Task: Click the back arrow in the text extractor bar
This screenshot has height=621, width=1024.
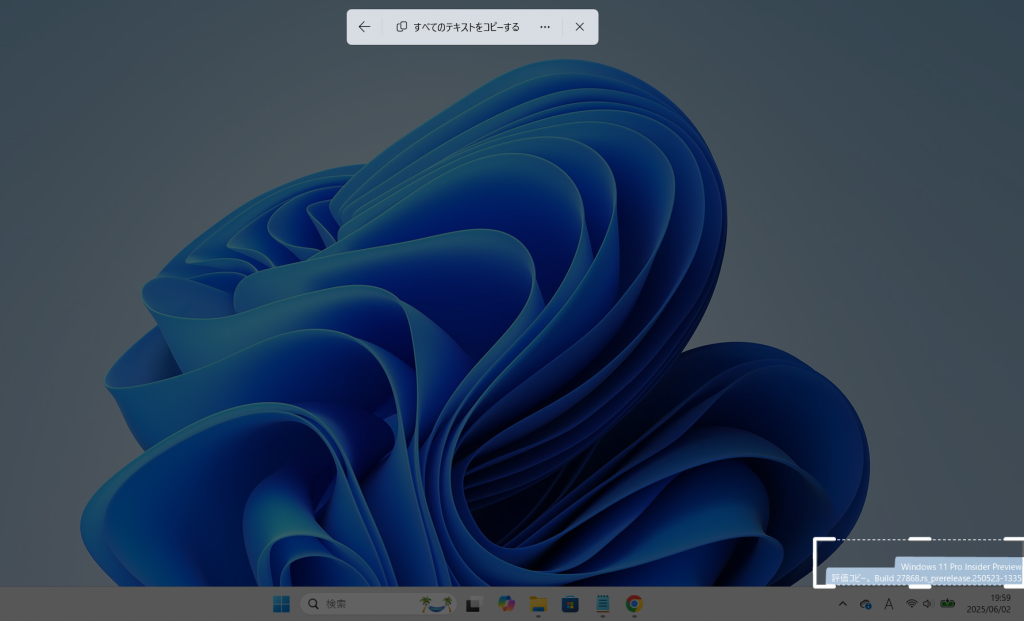Action: click(x=364, y=27)
